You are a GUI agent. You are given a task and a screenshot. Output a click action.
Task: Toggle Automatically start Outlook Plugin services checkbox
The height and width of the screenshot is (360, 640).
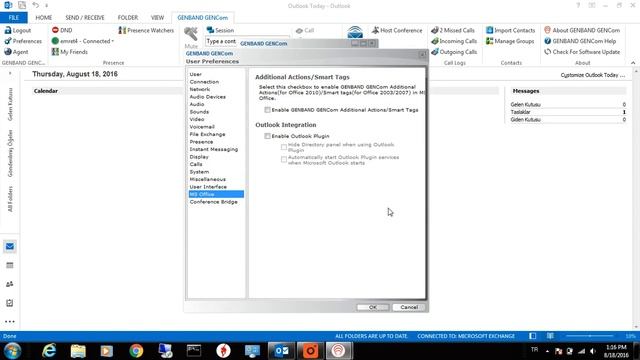click(284, 160)
